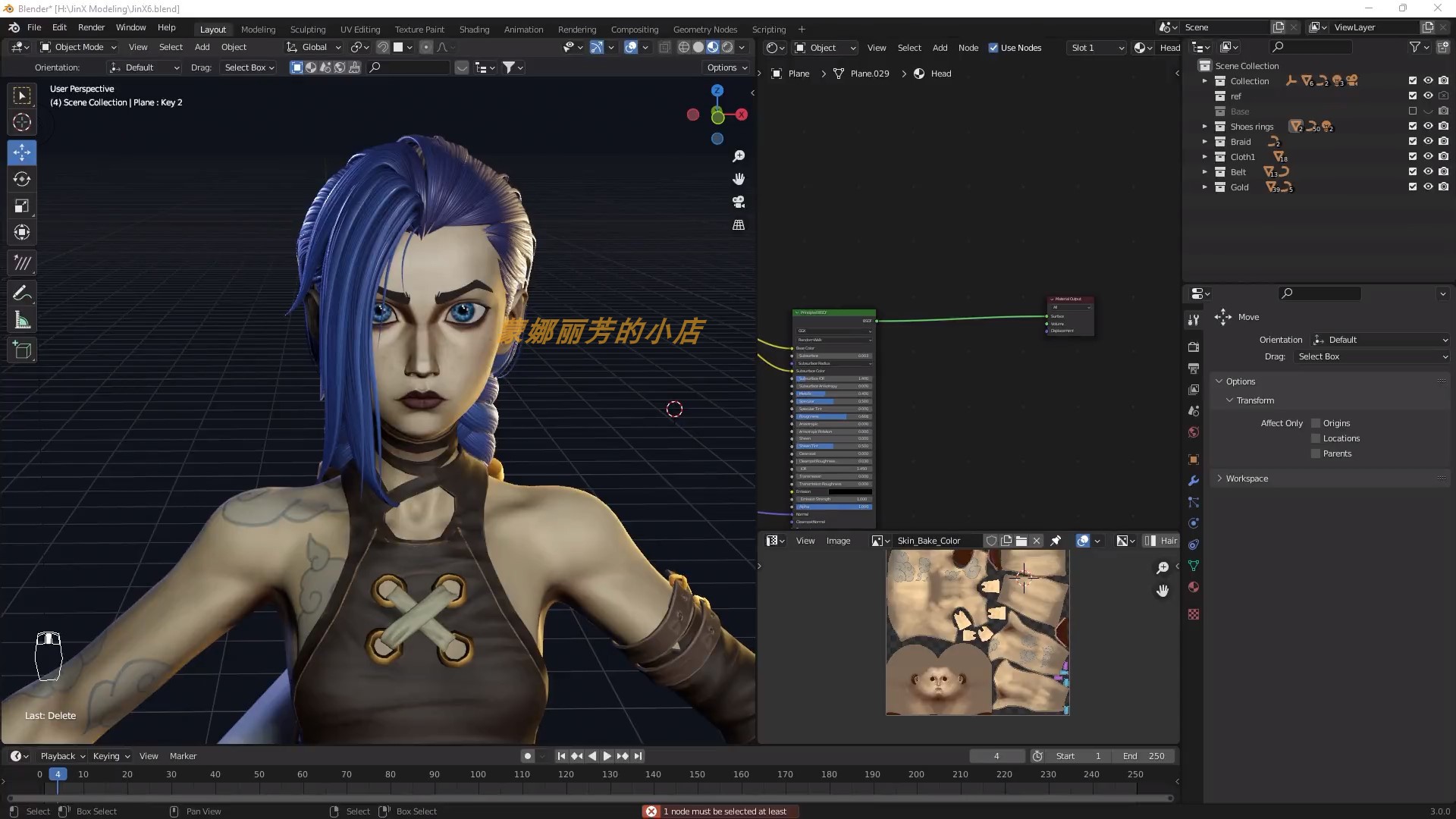Open the viewport Options dropdown
The image size is (1456, 819).
click(726, 67)
